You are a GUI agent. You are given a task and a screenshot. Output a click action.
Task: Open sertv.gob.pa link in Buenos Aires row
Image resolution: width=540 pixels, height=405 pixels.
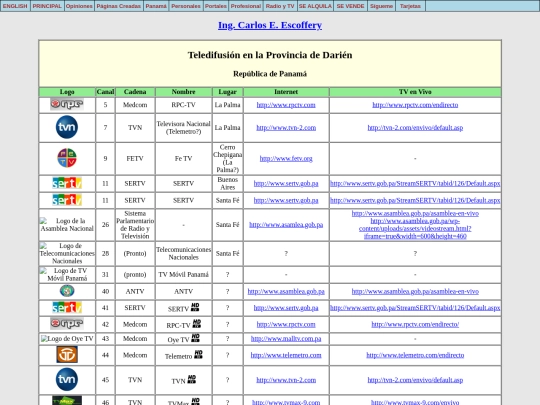click(x=286, y=184)
